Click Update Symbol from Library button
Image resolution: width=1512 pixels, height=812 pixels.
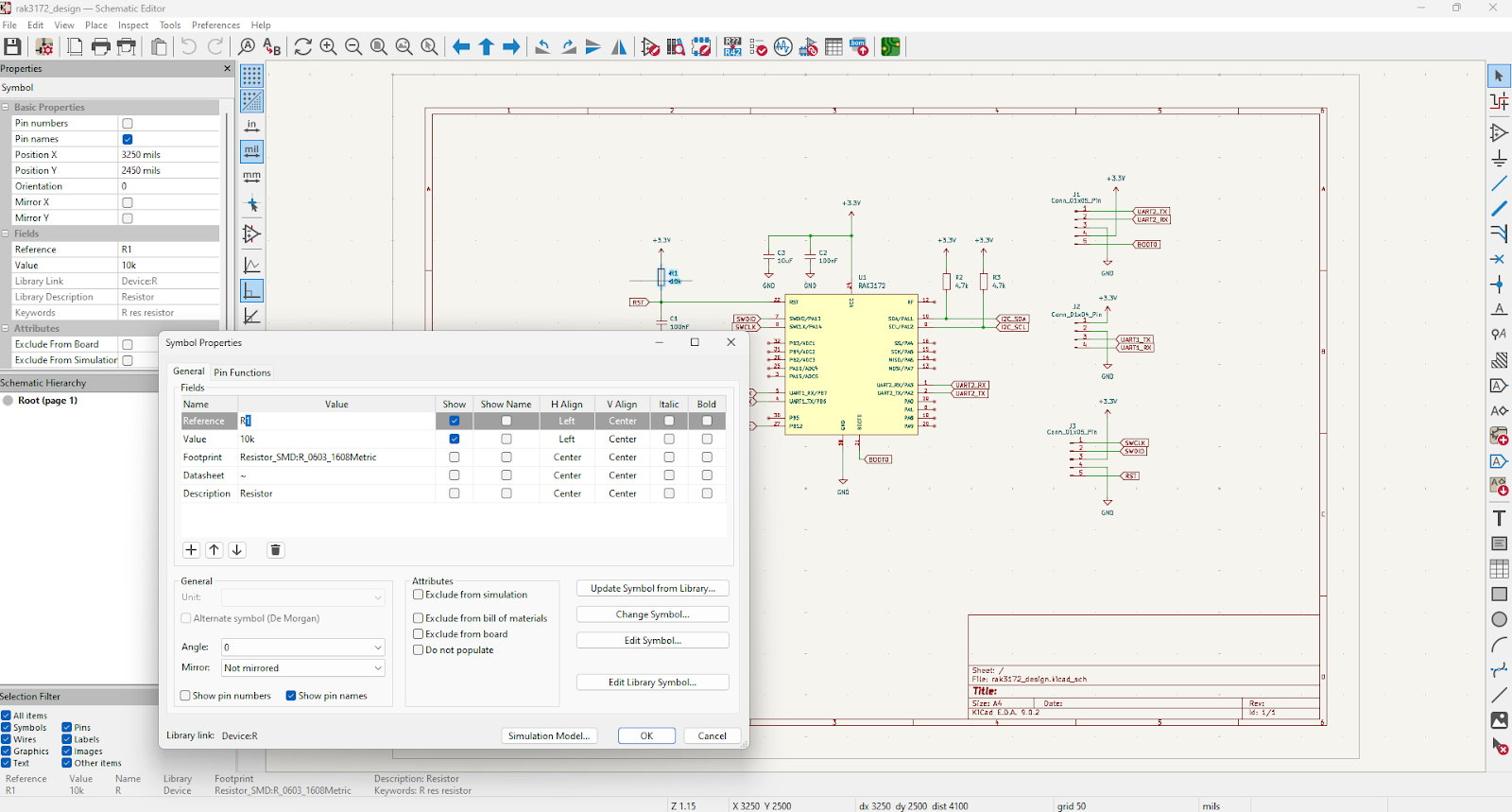coord(653,588)
